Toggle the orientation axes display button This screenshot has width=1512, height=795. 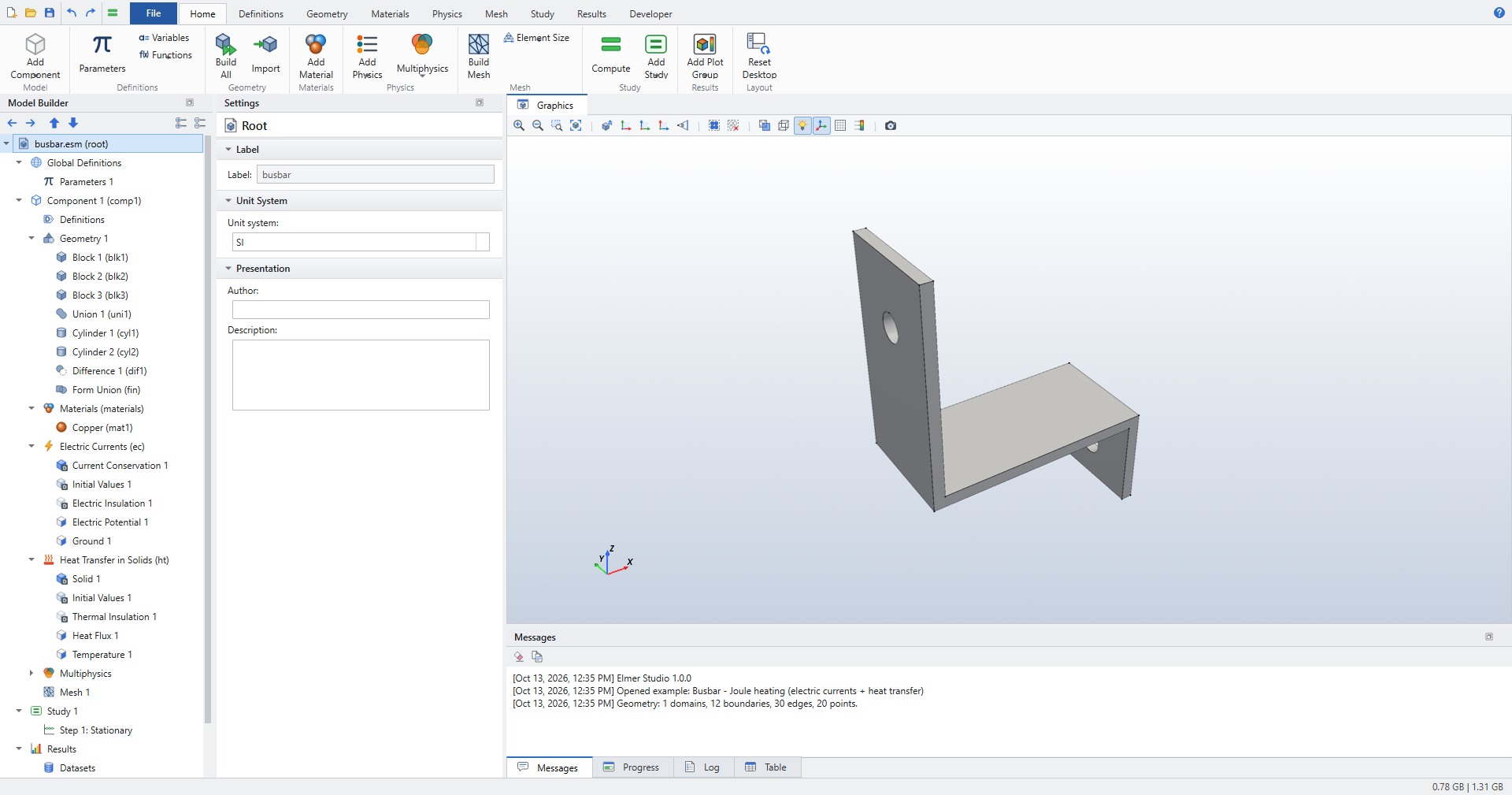click(821, 125)
